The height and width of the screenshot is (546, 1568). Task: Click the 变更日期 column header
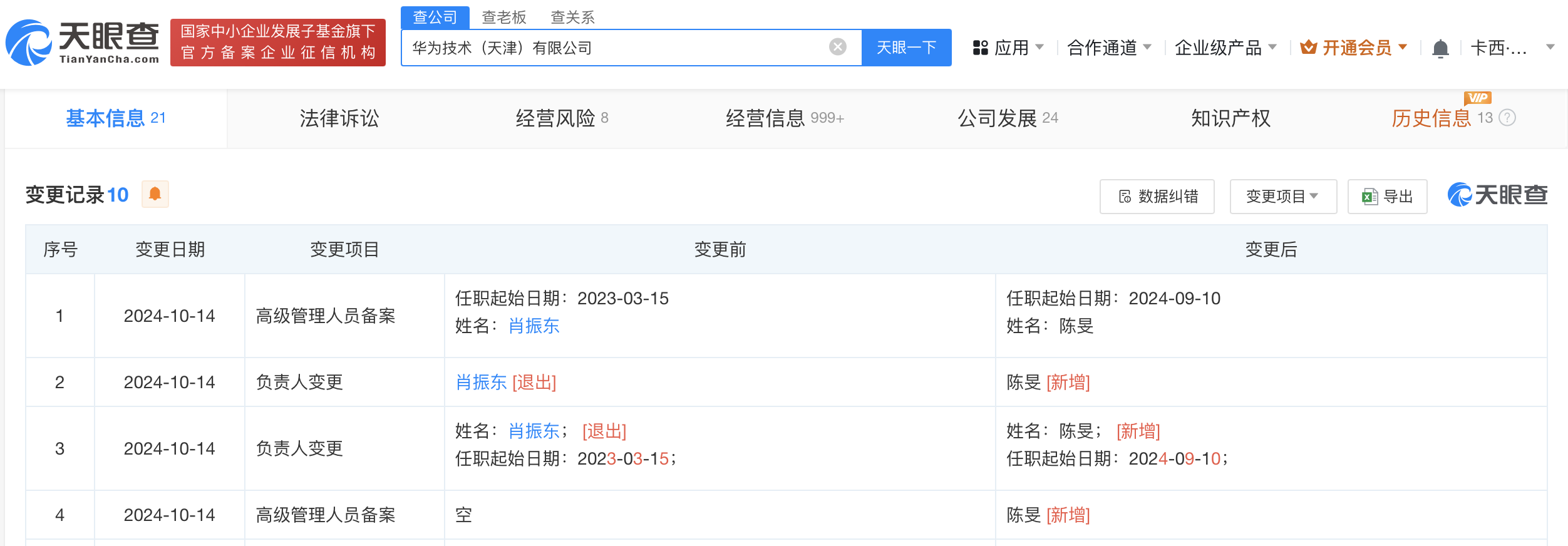[170, 249]
